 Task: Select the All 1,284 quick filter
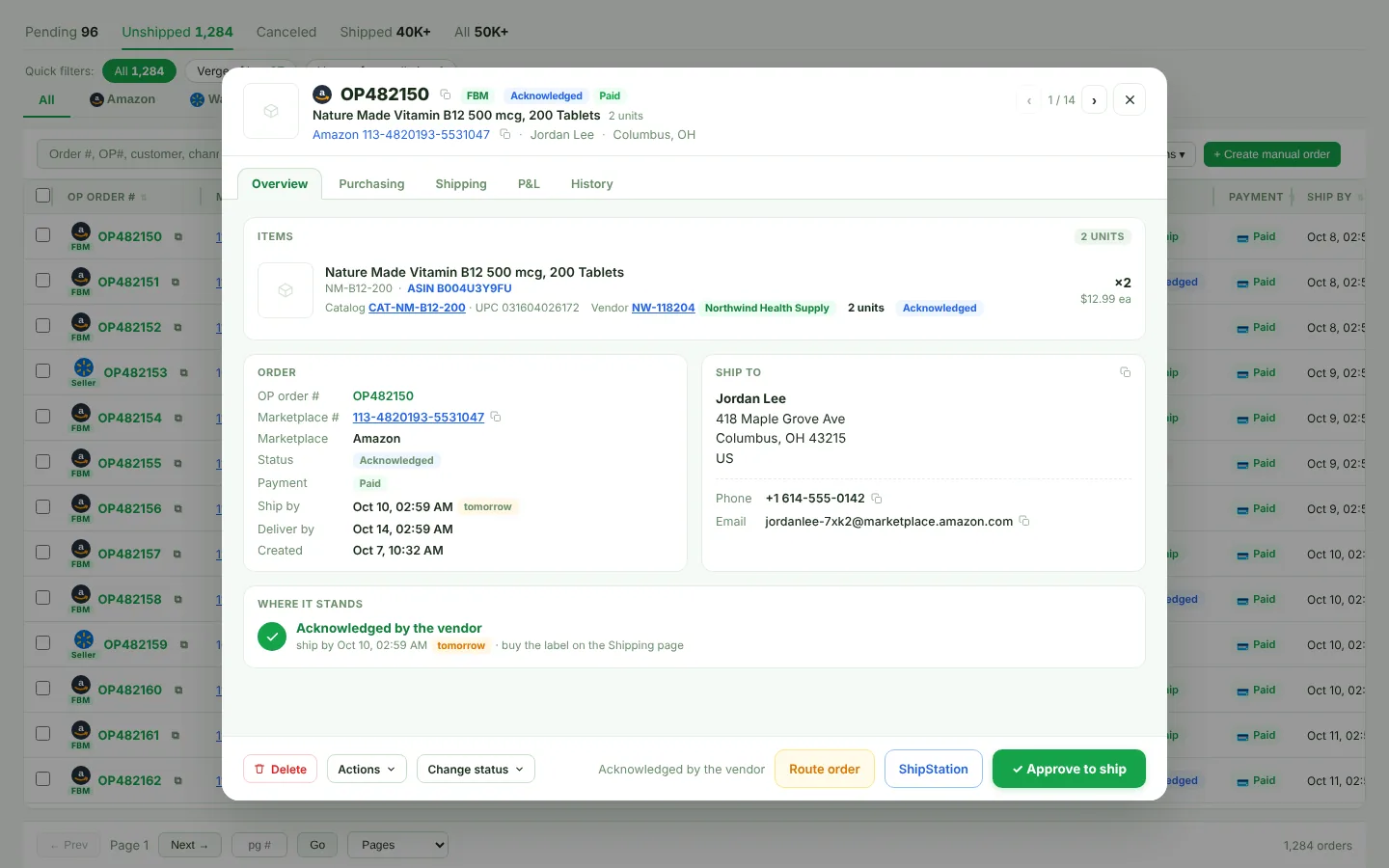pos(139,71)
